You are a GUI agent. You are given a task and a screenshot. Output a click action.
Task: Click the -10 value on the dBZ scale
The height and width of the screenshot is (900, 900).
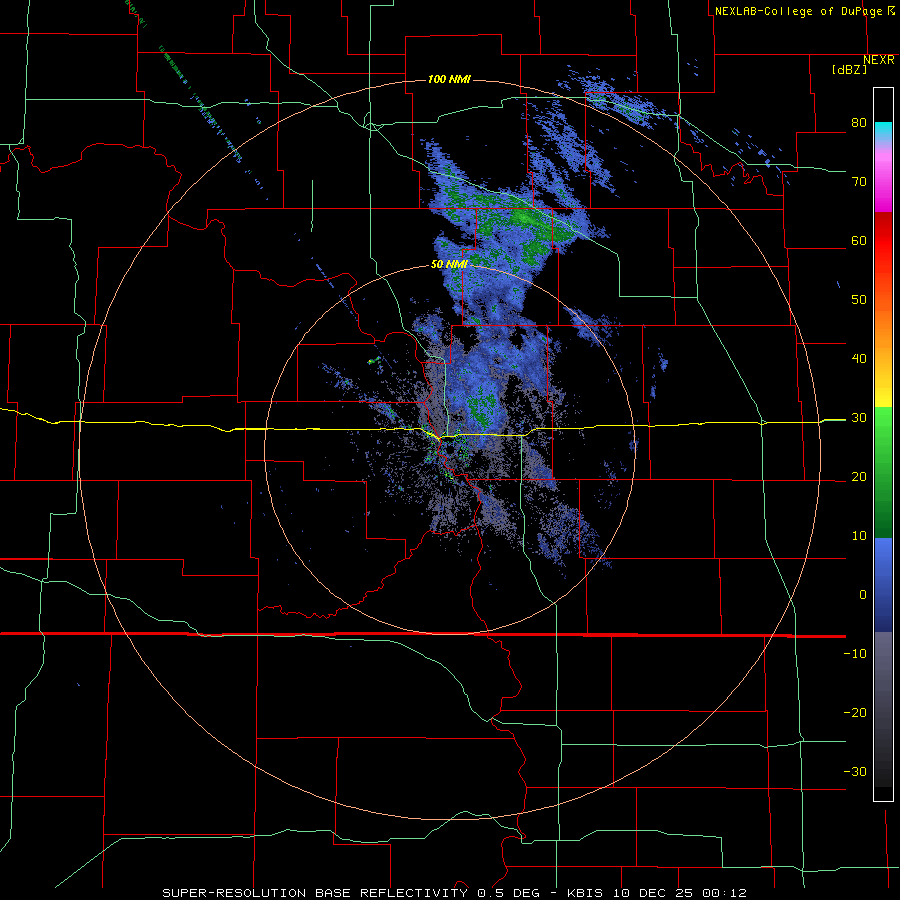coord(855,654)
